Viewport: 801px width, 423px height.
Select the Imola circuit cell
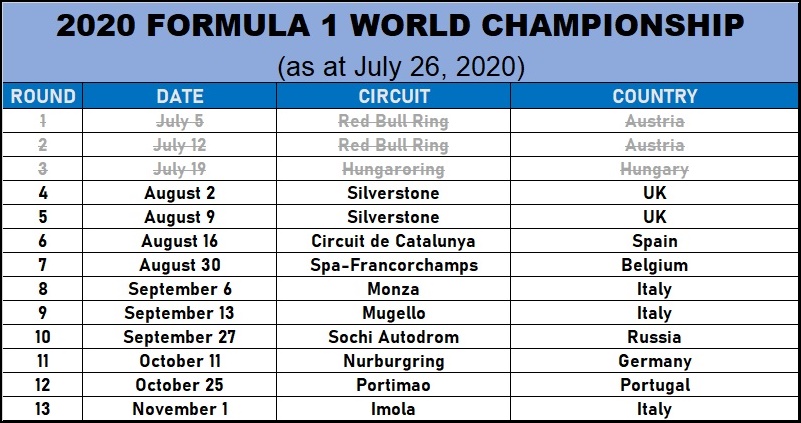(394, 409)
